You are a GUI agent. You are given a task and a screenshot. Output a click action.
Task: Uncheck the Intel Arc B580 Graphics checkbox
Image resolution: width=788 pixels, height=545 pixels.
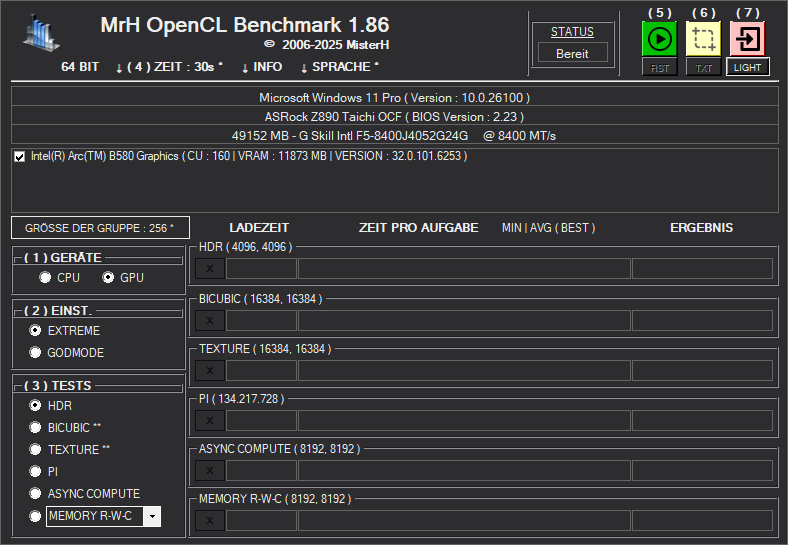[x=20, y=157]
